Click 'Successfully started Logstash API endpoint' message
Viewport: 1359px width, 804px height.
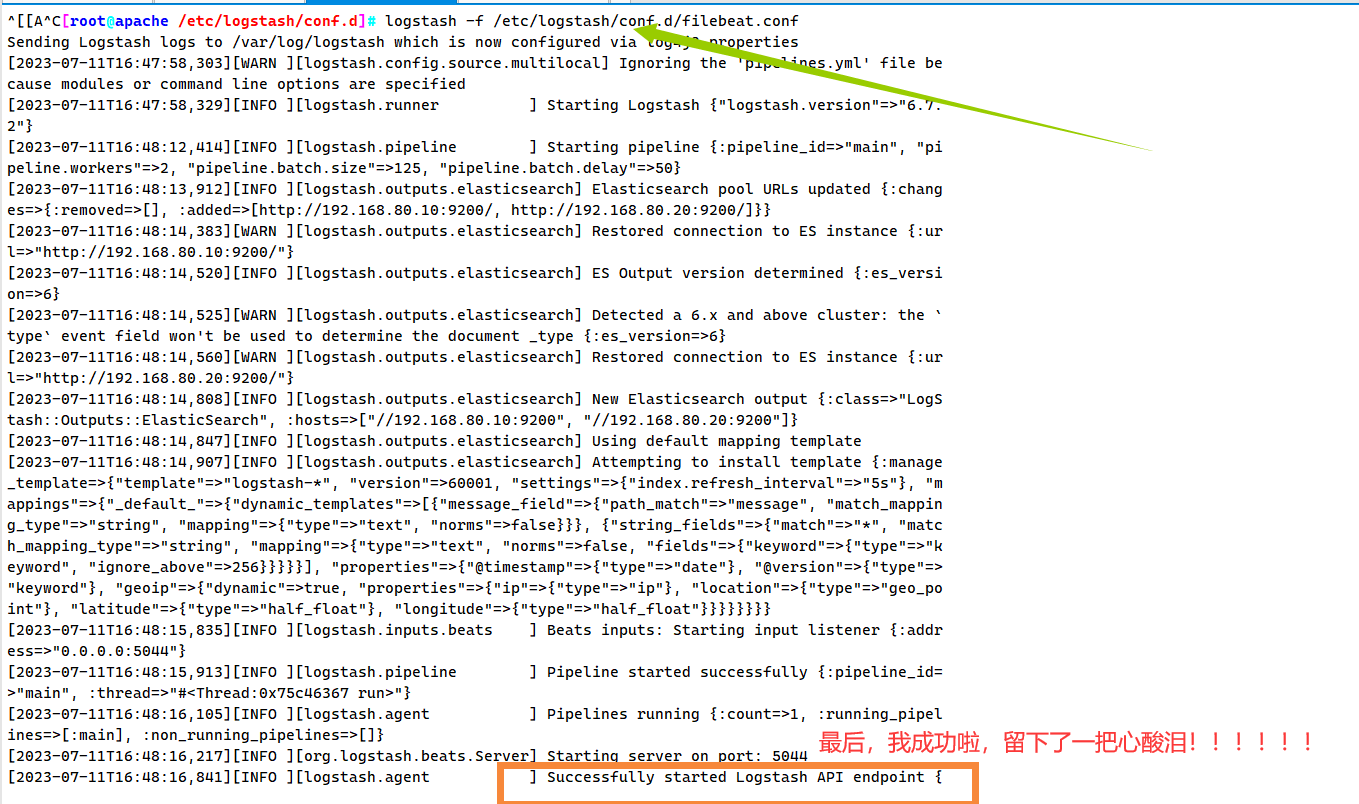(736, 777)
